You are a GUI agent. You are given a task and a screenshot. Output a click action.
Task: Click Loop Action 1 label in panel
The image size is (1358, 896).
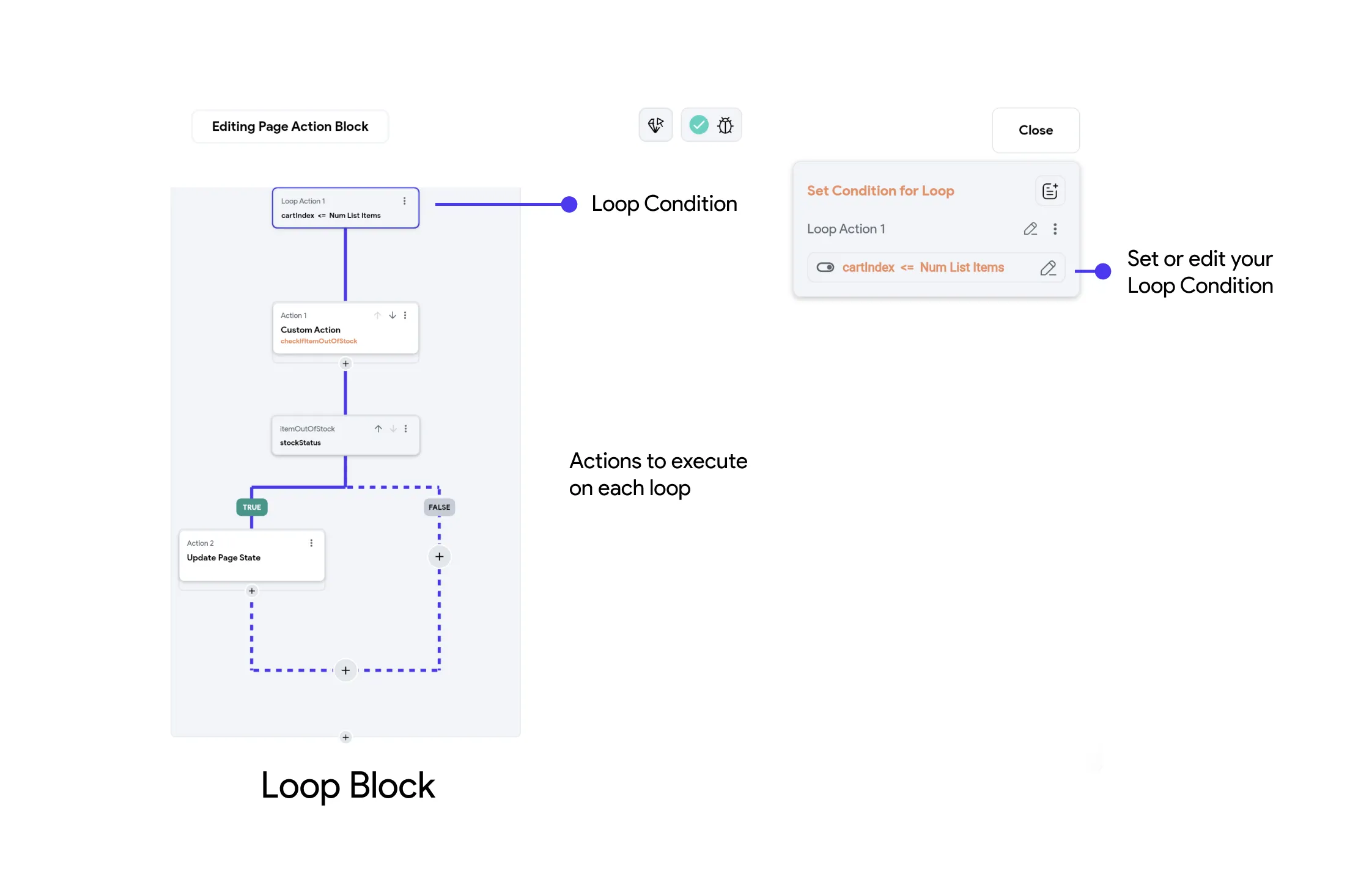846,229
